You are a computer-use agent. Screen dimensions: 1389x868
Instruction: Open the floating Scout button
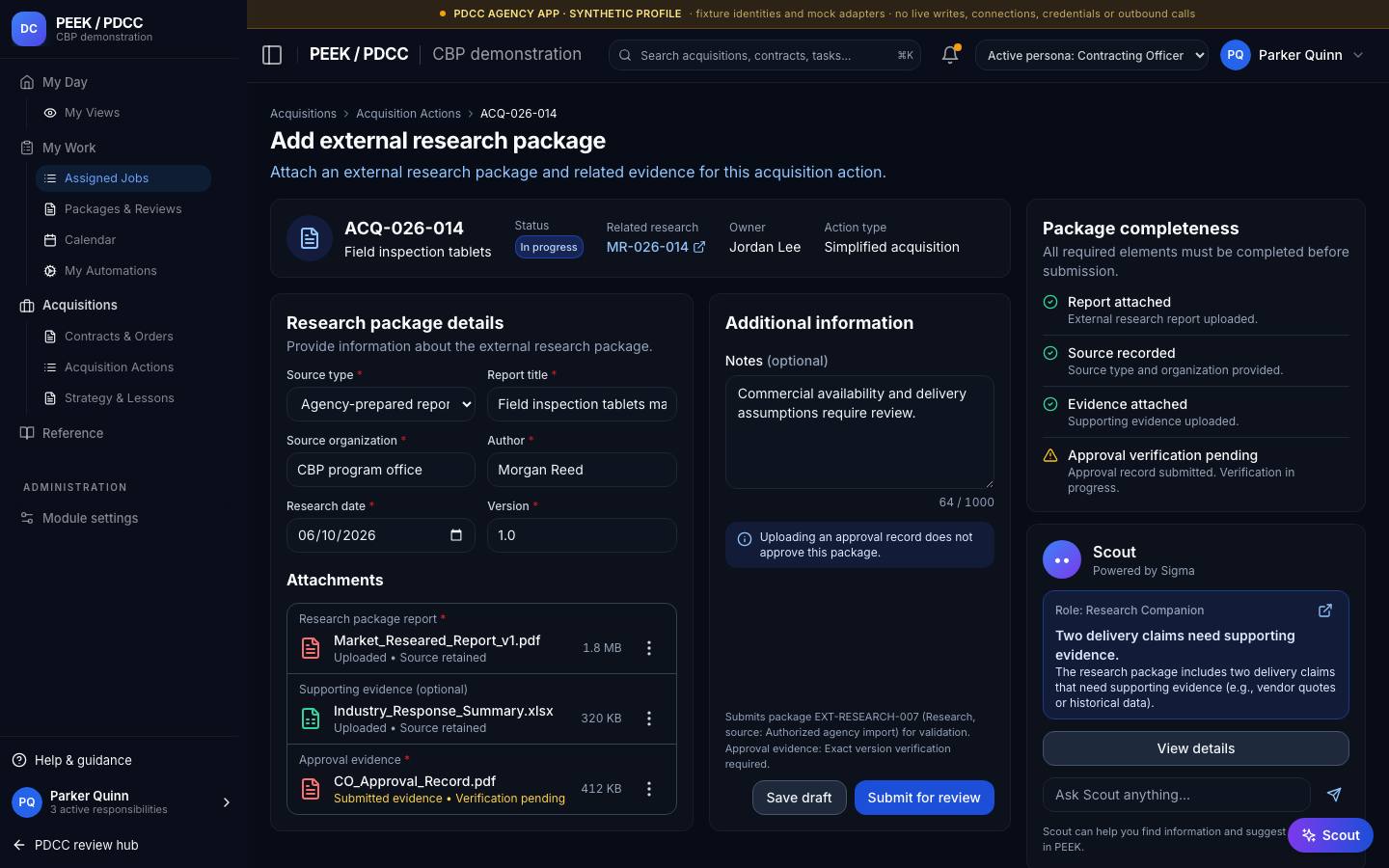click(x=1330, y=835)
